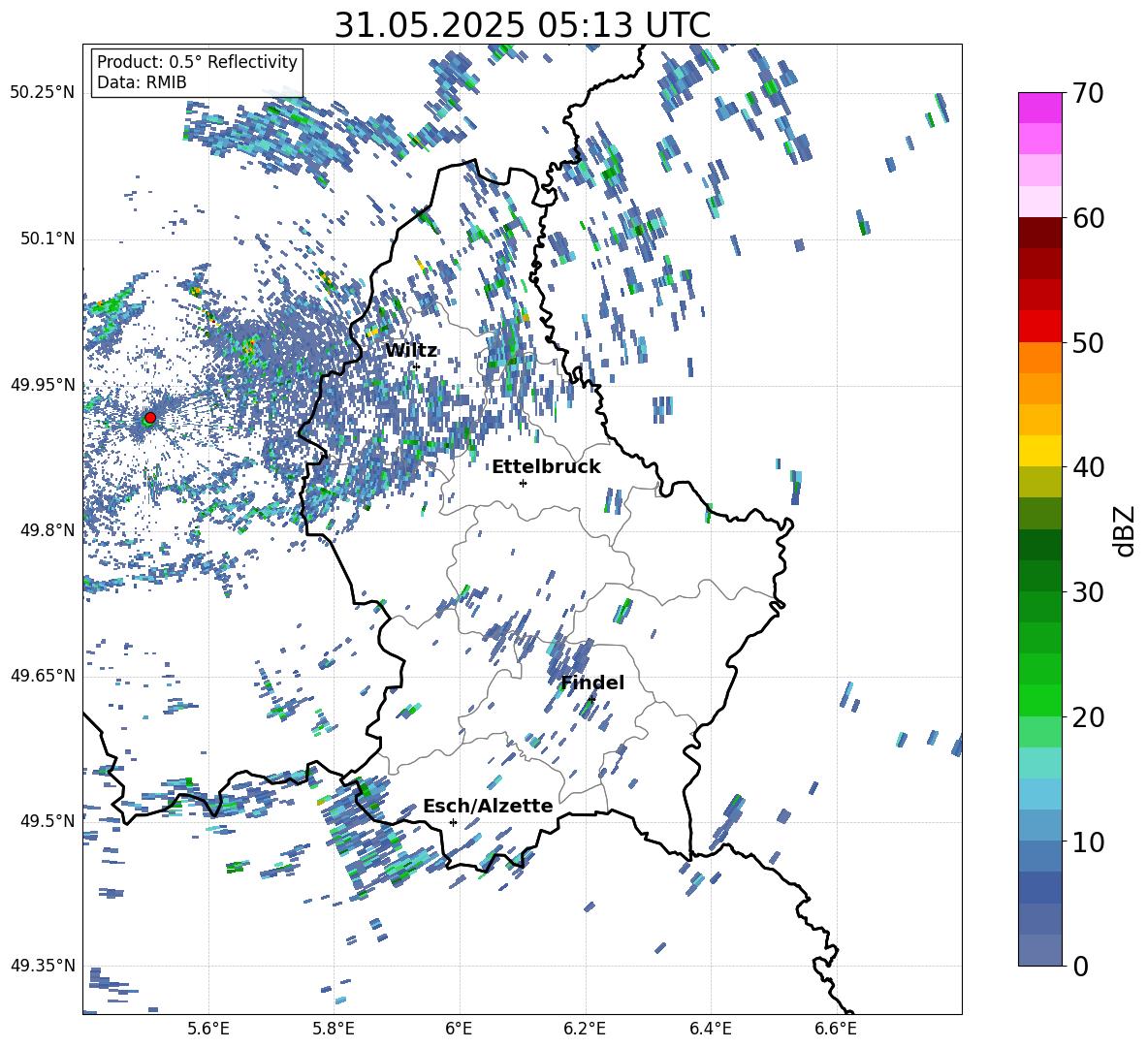
Task: Click the 50.1°N latitude label
Action: (48, 238)
